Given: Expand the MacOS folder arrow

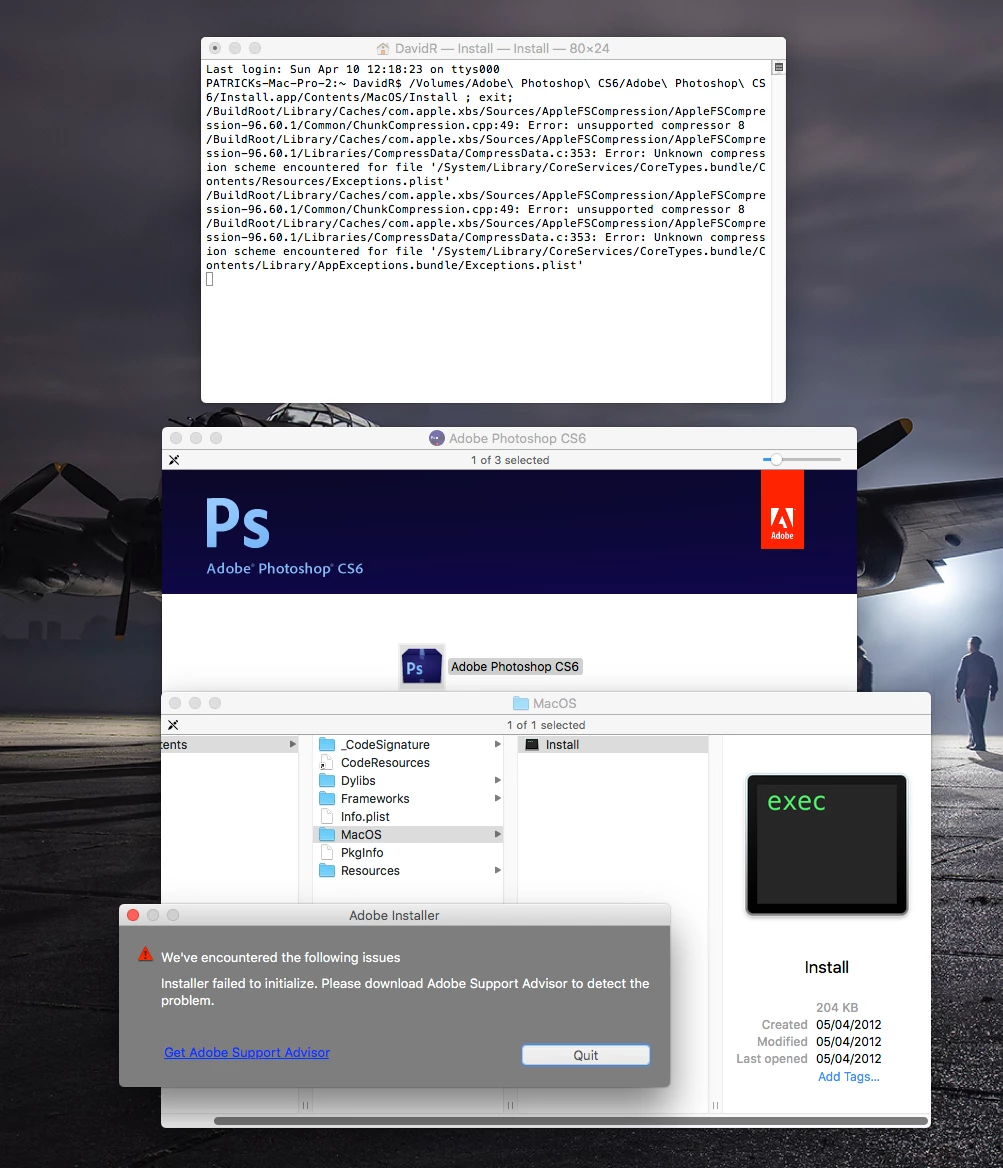Looking at the screenshot, I should (x=497, y=834).
